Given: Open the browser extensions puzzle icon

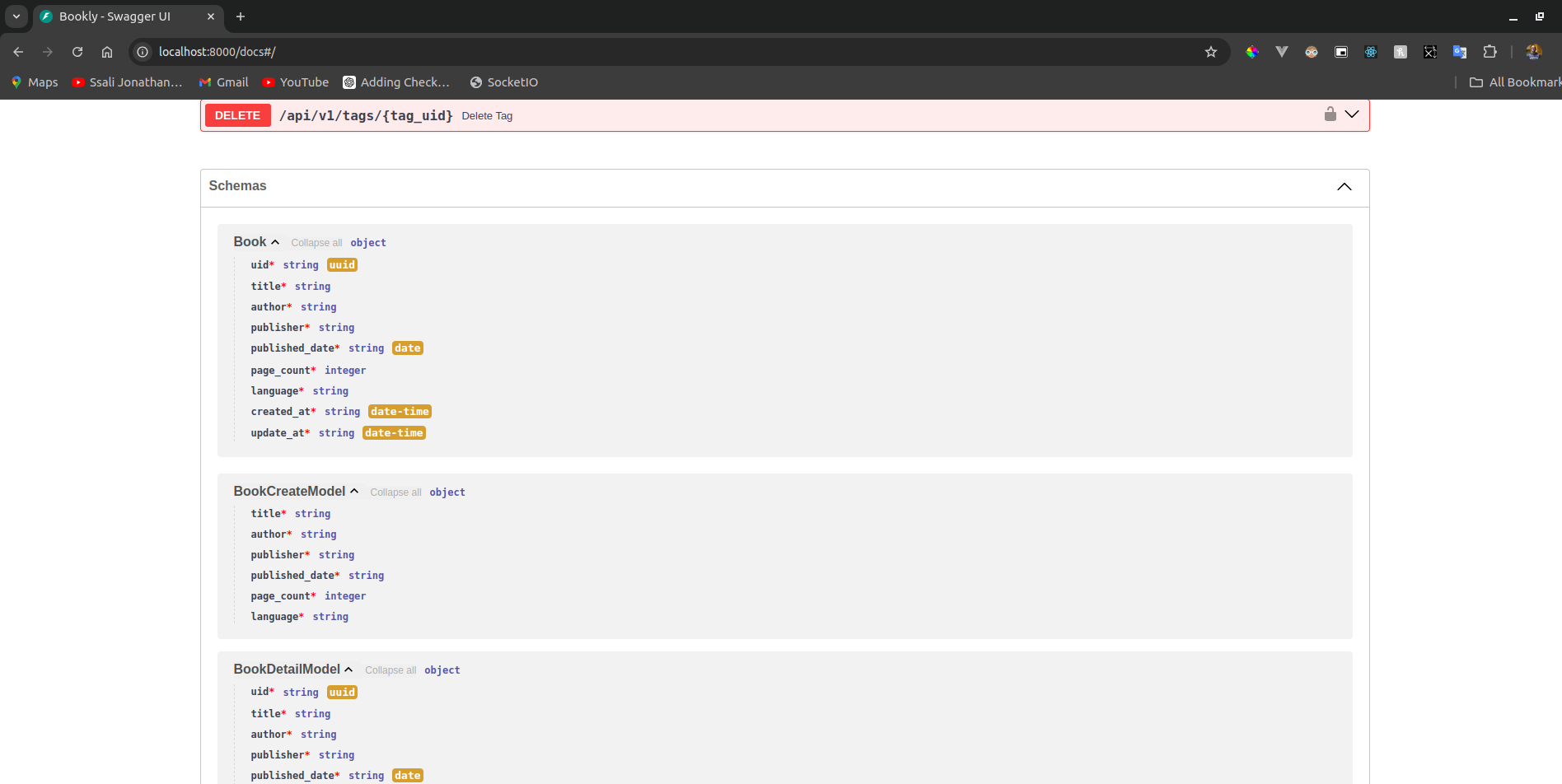Looking at the screenshot, I should click(x=1490, y=52).
